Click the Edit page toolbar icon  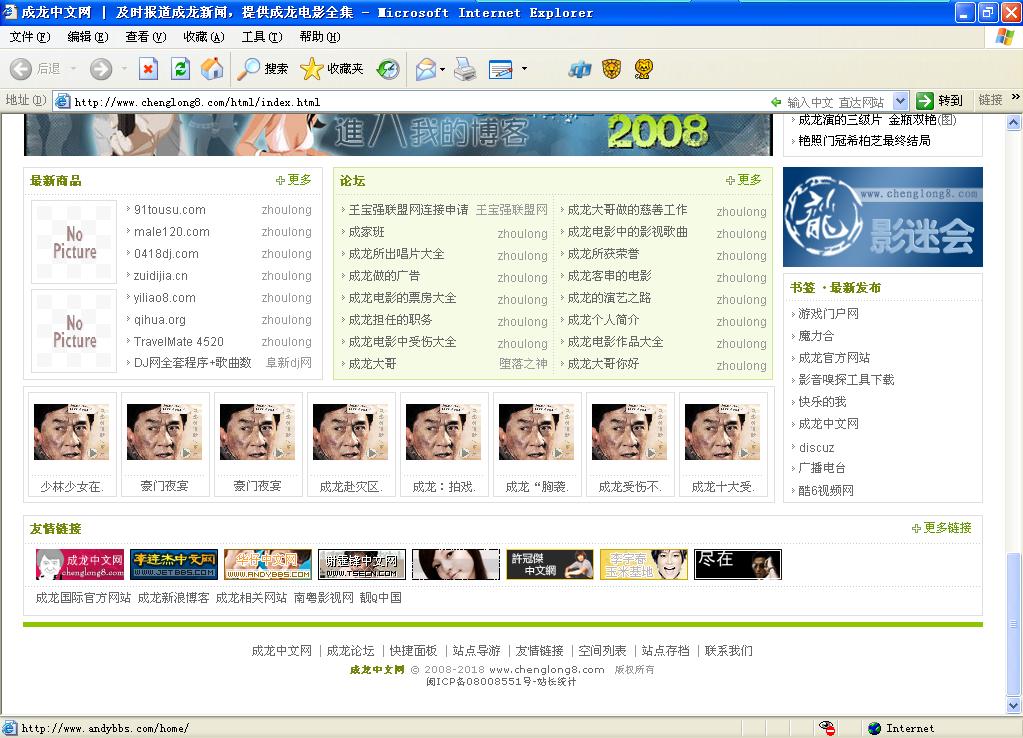500,69
